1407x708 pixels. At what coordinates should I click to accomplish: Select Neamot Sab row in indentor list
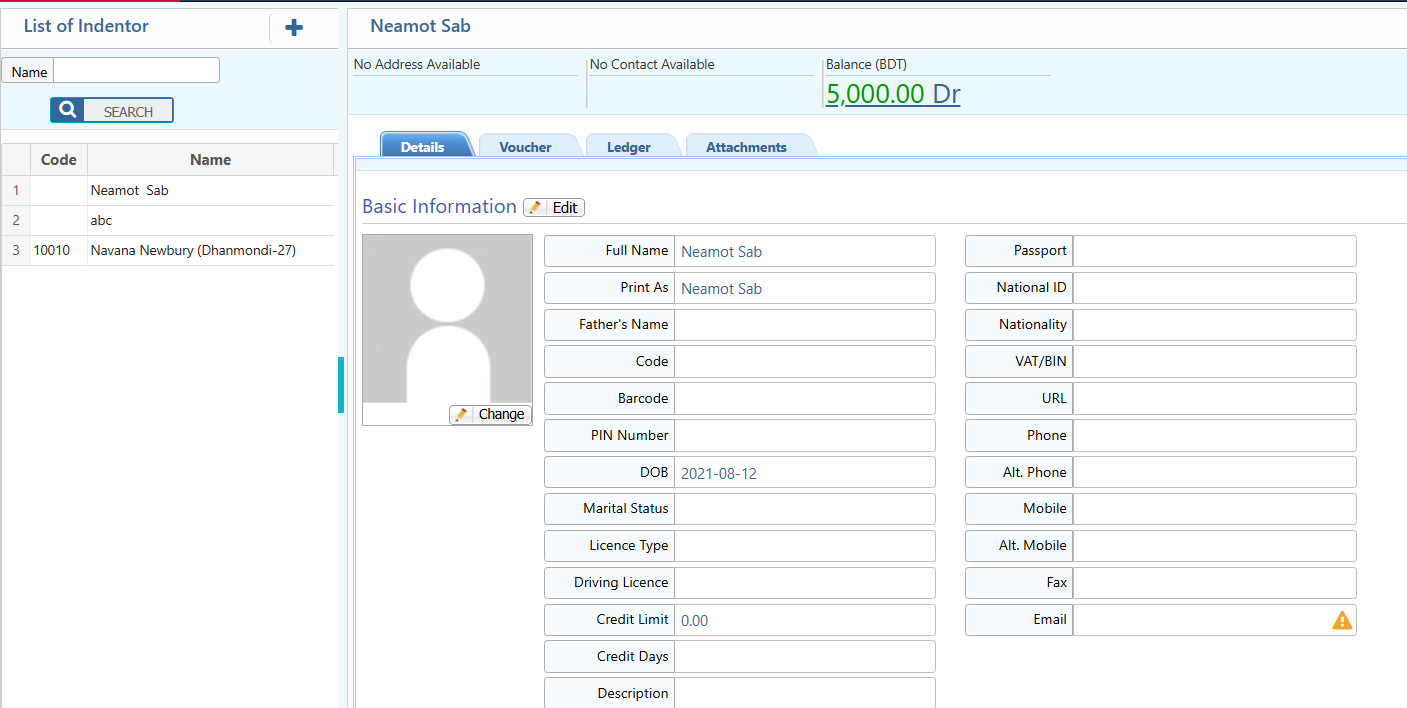130,190
